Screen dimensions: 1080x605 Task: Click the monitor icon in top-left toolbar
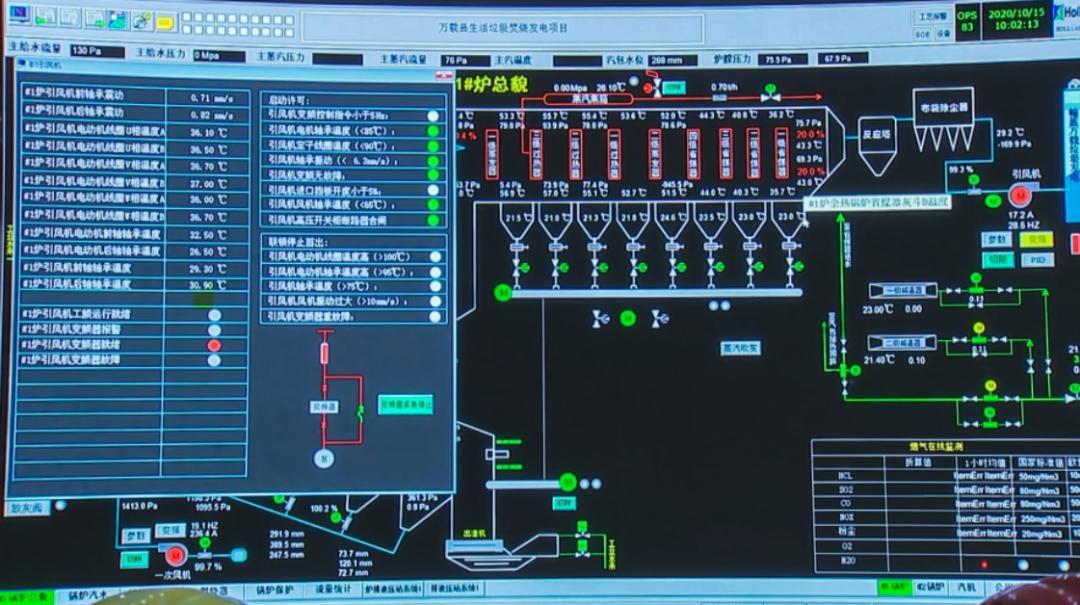[x=22, y=18]
